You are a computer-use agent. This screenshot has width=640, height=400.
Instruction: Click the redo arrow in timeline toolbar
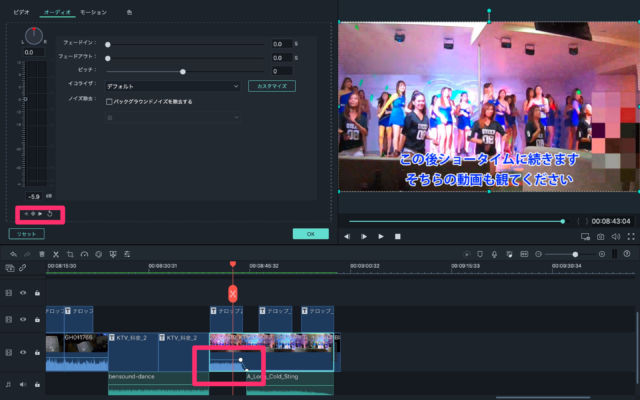[x=27, y=254]
